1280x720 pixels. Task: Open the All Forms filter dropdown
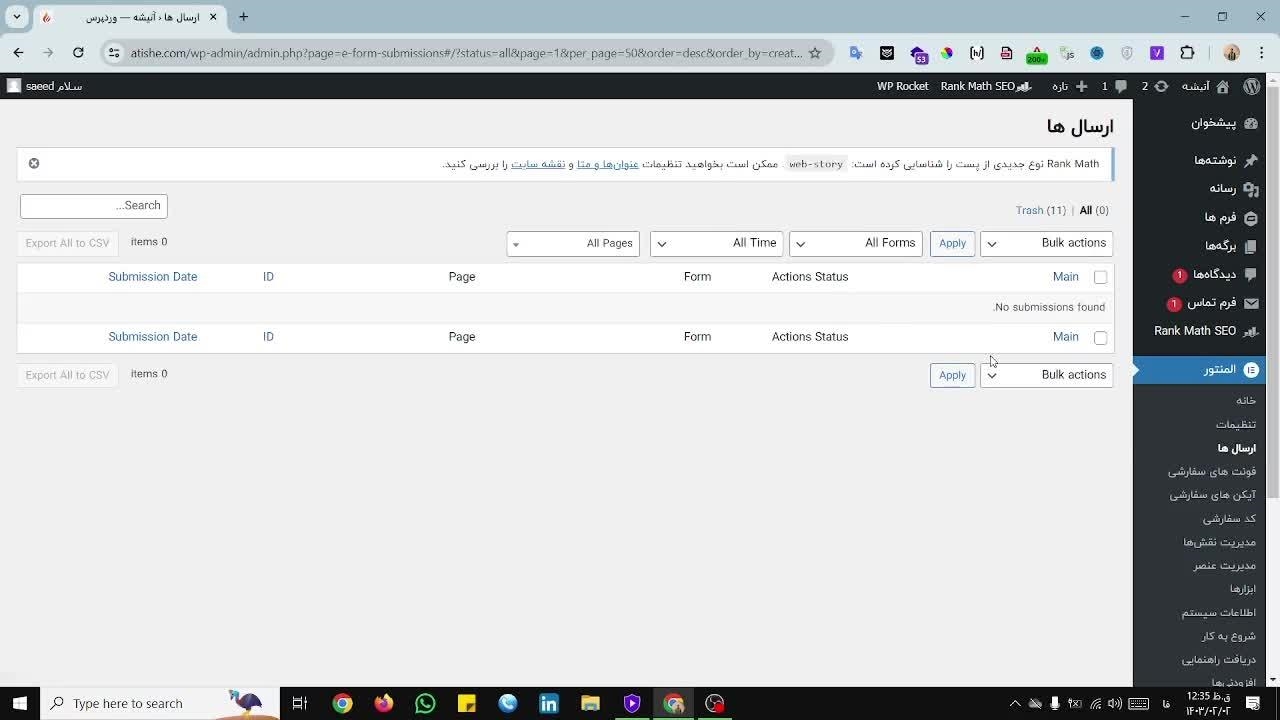pyautogui.click(x=855, y=243)
